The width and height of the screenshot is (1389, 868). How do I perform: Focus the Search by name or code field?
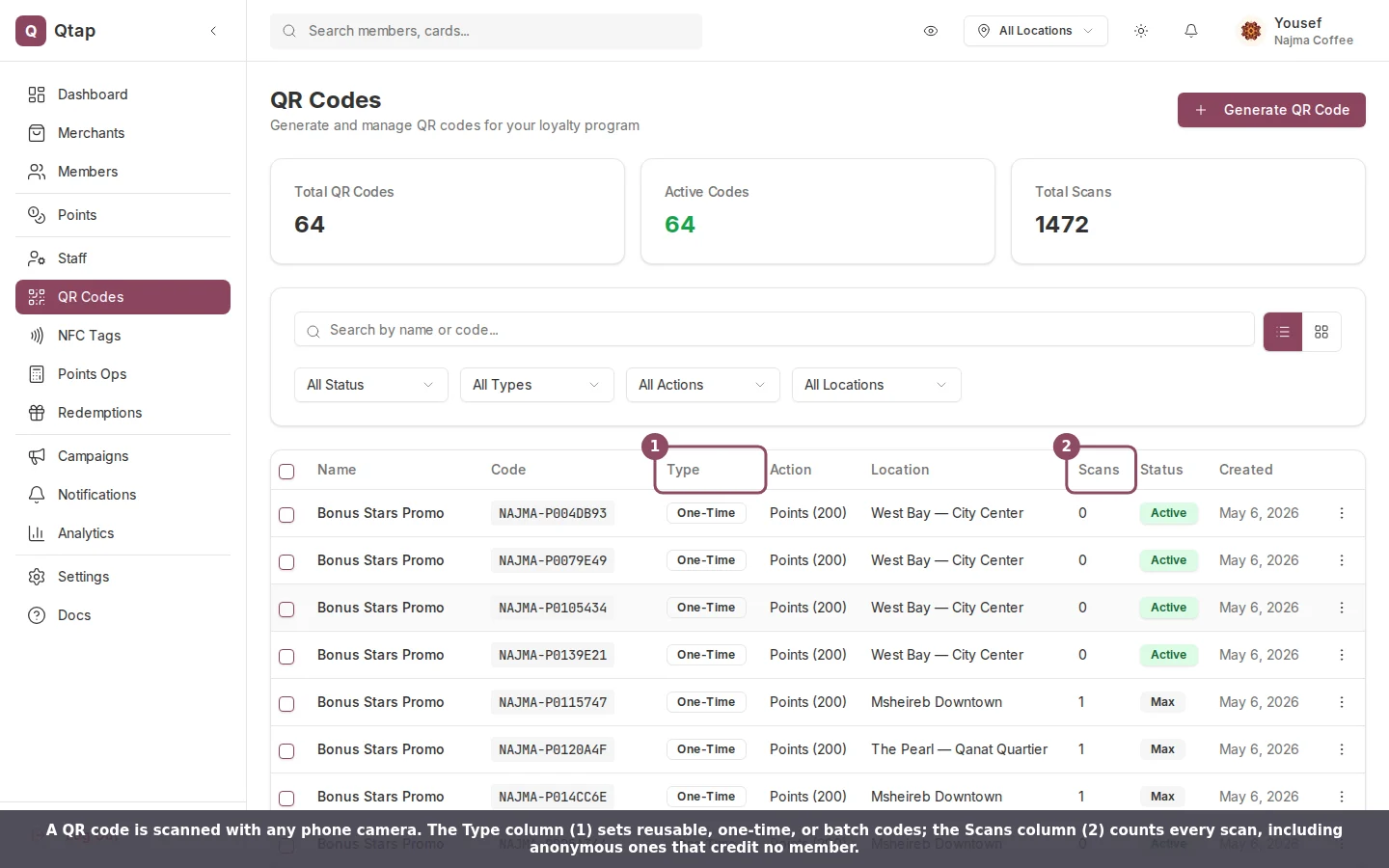coord(775,330)
